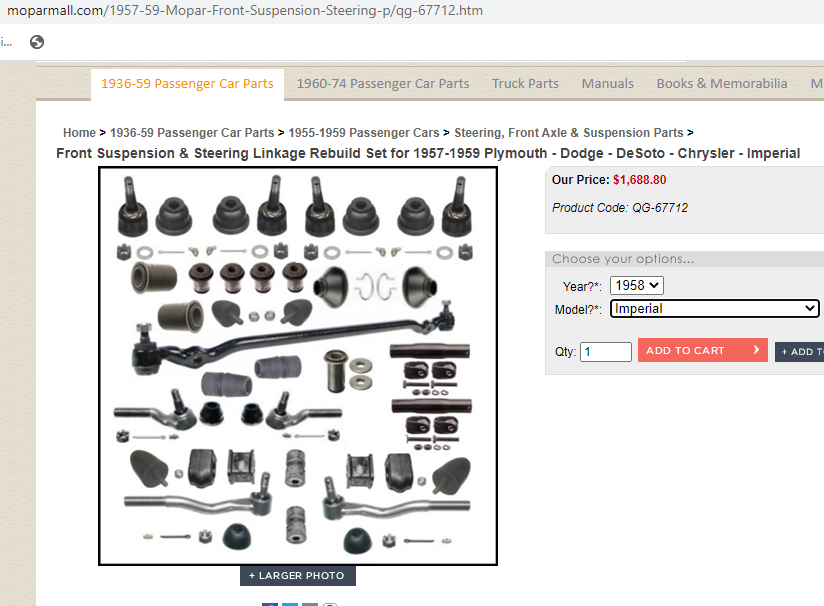Screen dimensions: 824x606
Task: Click the globe icon in bookmarks bar
Action: 37,42
